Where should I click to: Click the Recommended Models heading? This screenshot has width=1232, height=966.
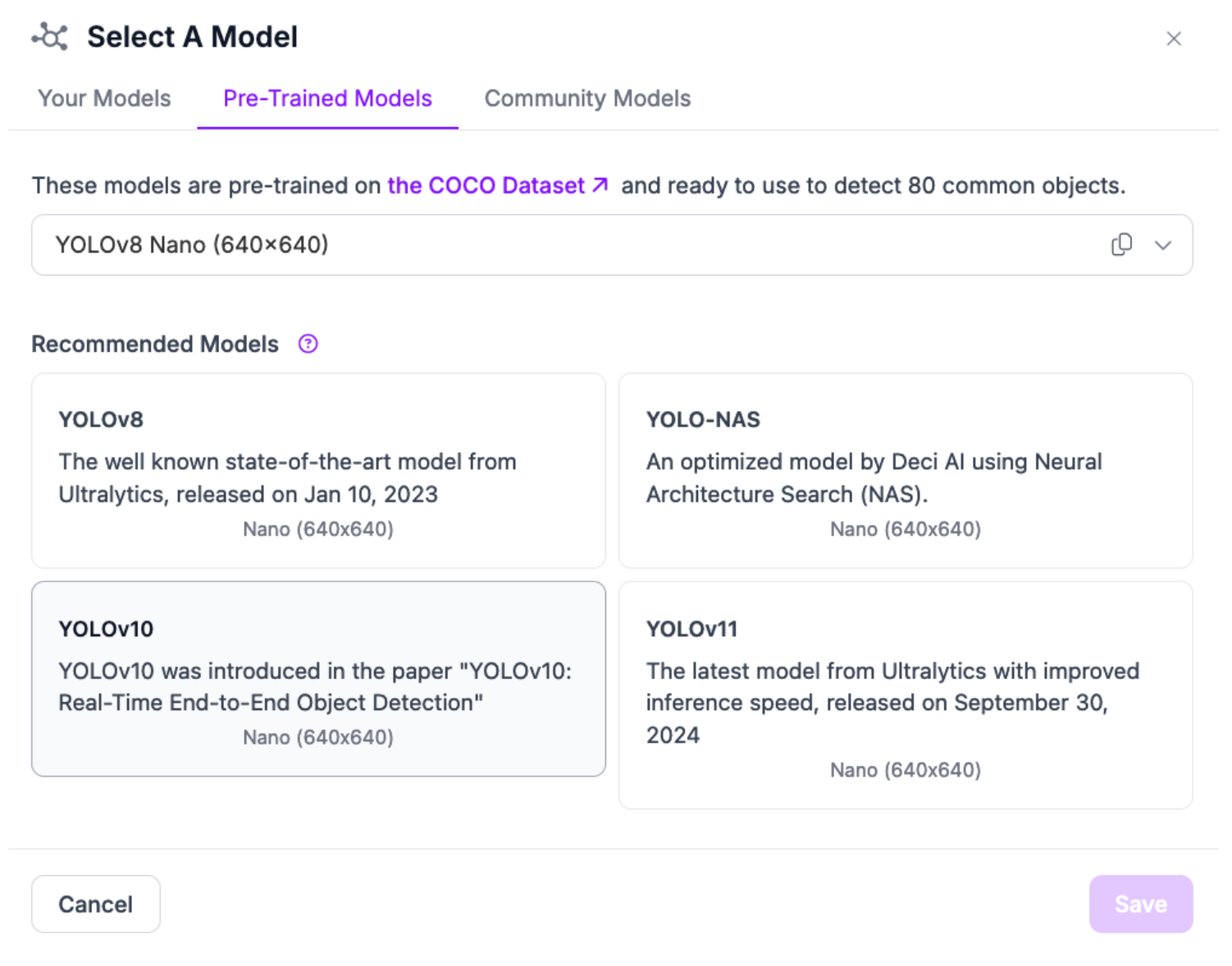155,344
